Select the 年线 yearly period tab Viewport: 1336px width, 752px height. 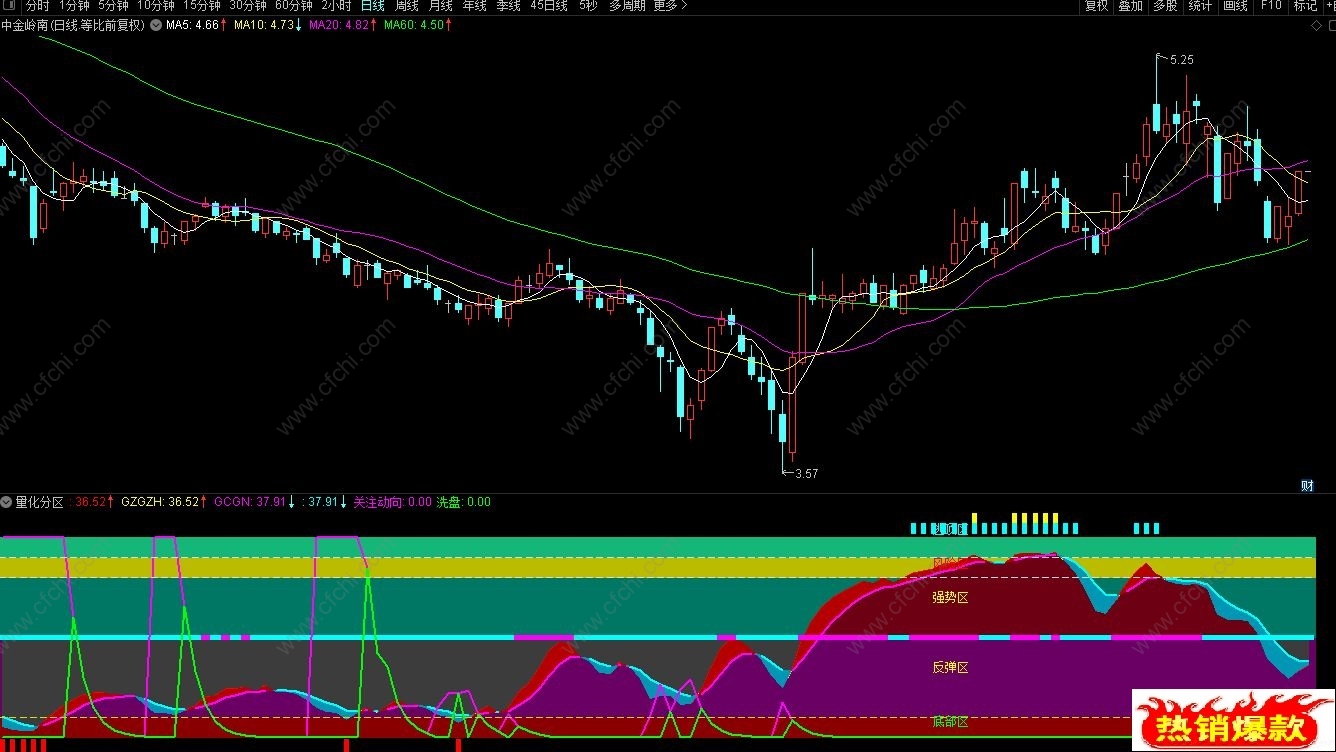click(x=474, y=6)
